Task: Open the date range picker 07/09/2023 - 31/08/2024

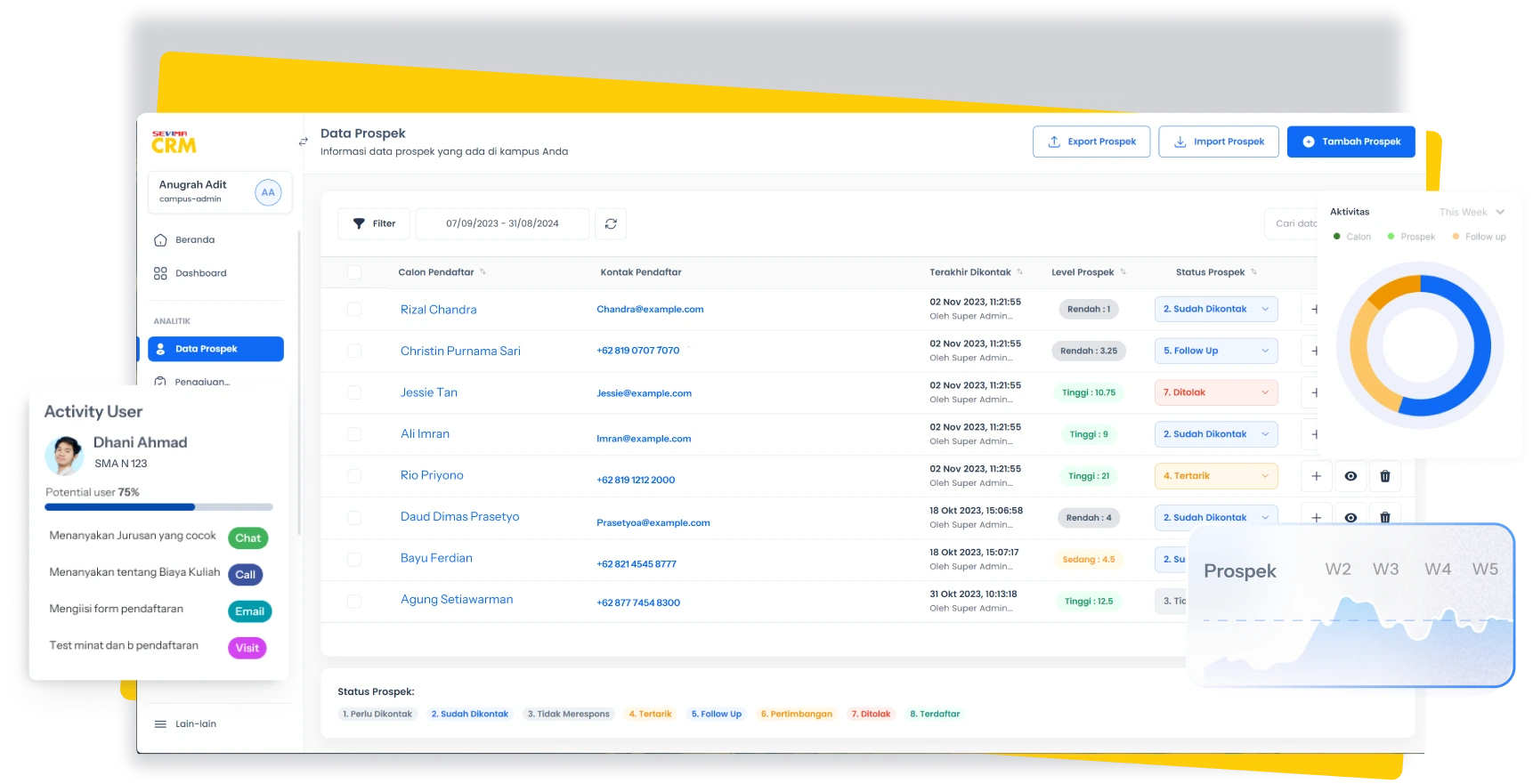Action: pos(503,224)
